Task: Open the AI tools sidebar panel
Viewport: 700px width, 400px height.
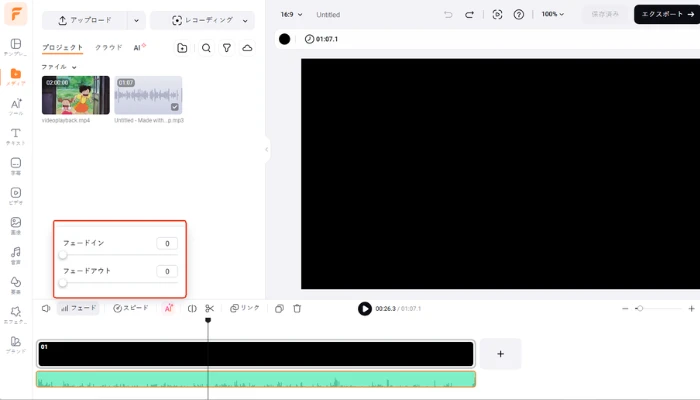Action: click(16, 107)
